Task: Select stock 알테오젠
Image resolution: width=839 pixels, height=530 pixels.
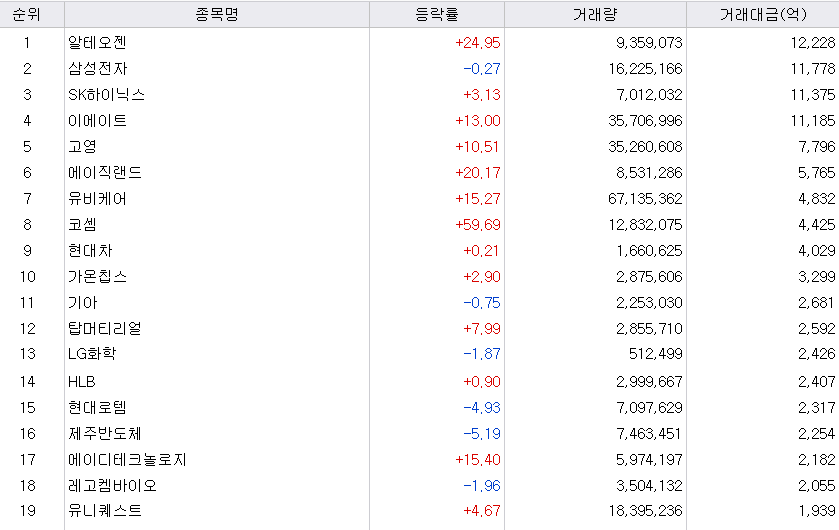Action: pyautogui.click(x=97, y=43)
